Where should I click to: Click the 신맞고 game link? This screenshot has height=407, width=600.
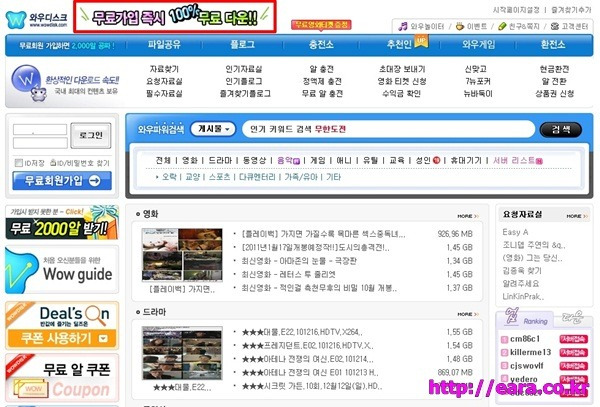click(476, 69)
